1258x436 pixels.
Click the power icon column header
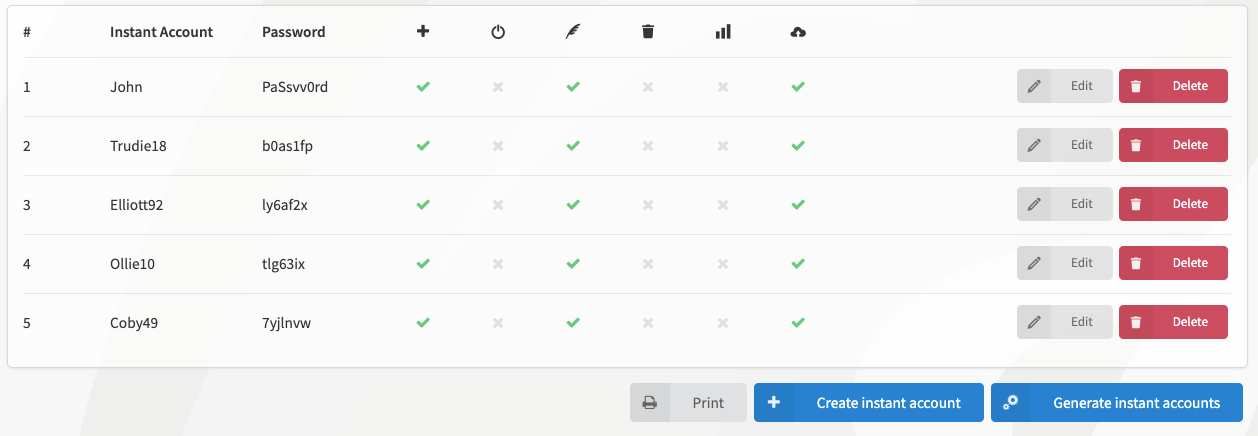pos(498,32)
